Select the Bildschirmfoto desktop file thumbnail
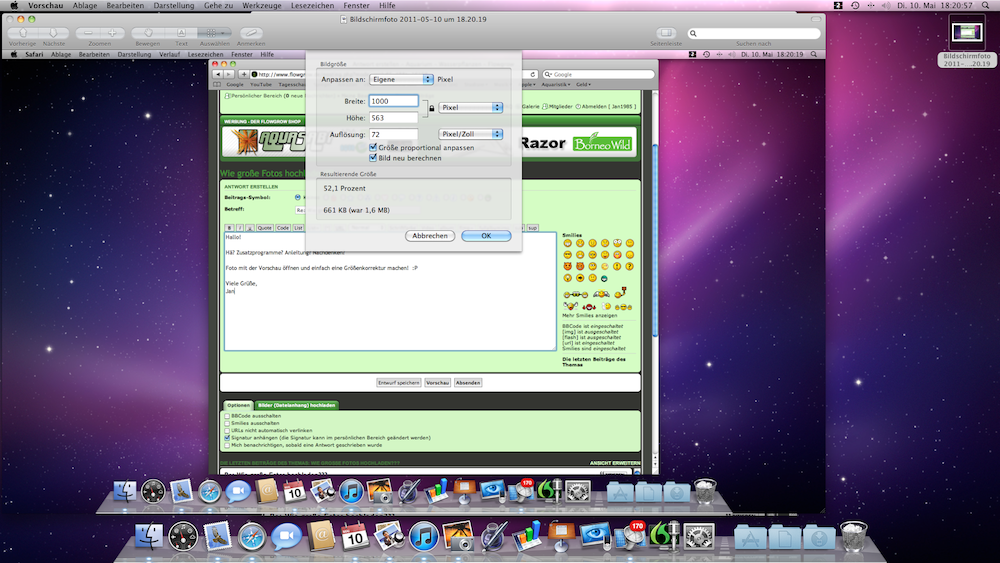 point(967,33)
